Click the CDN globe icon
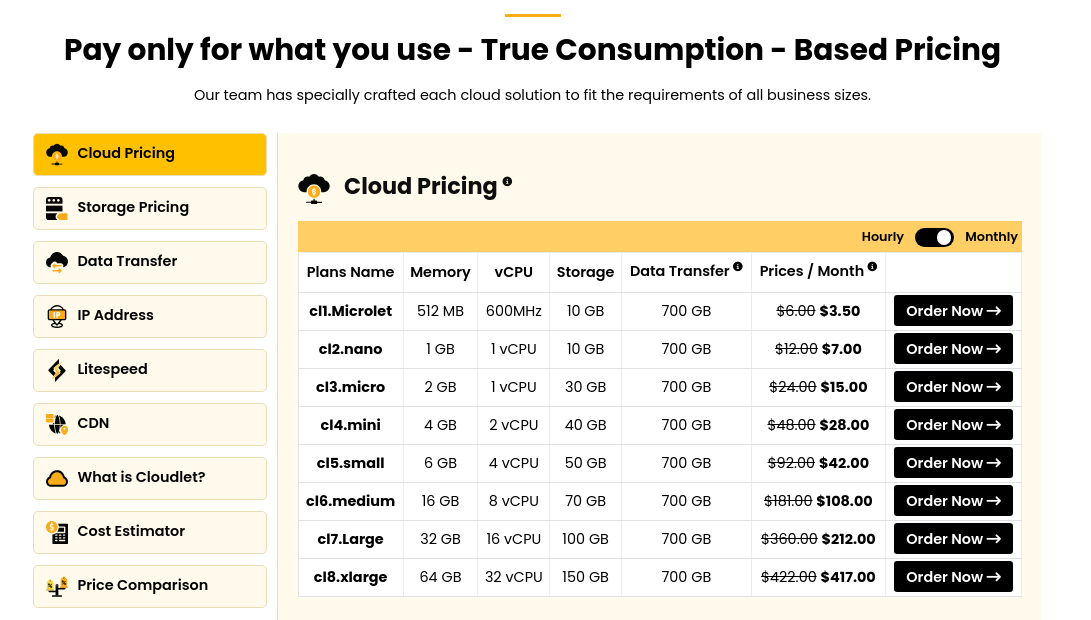 pyautogui.click(x=57, y=423)
